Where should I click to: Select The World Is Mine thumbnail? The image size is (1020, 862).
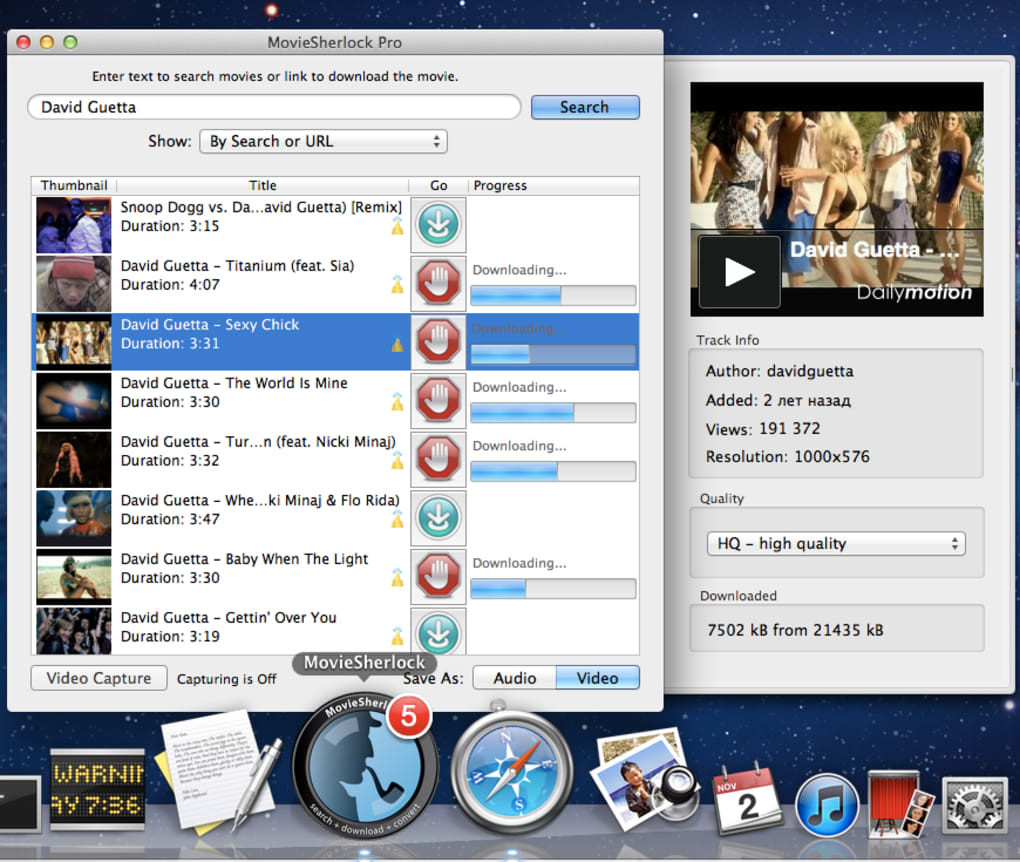coord(74,401)
